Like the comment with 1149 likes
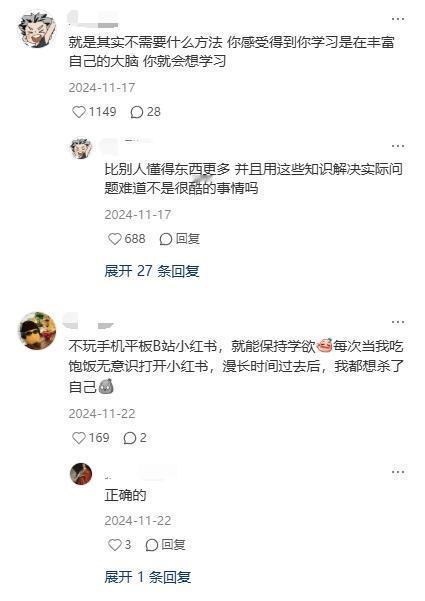The image size is (425, 601). (79, 112)
